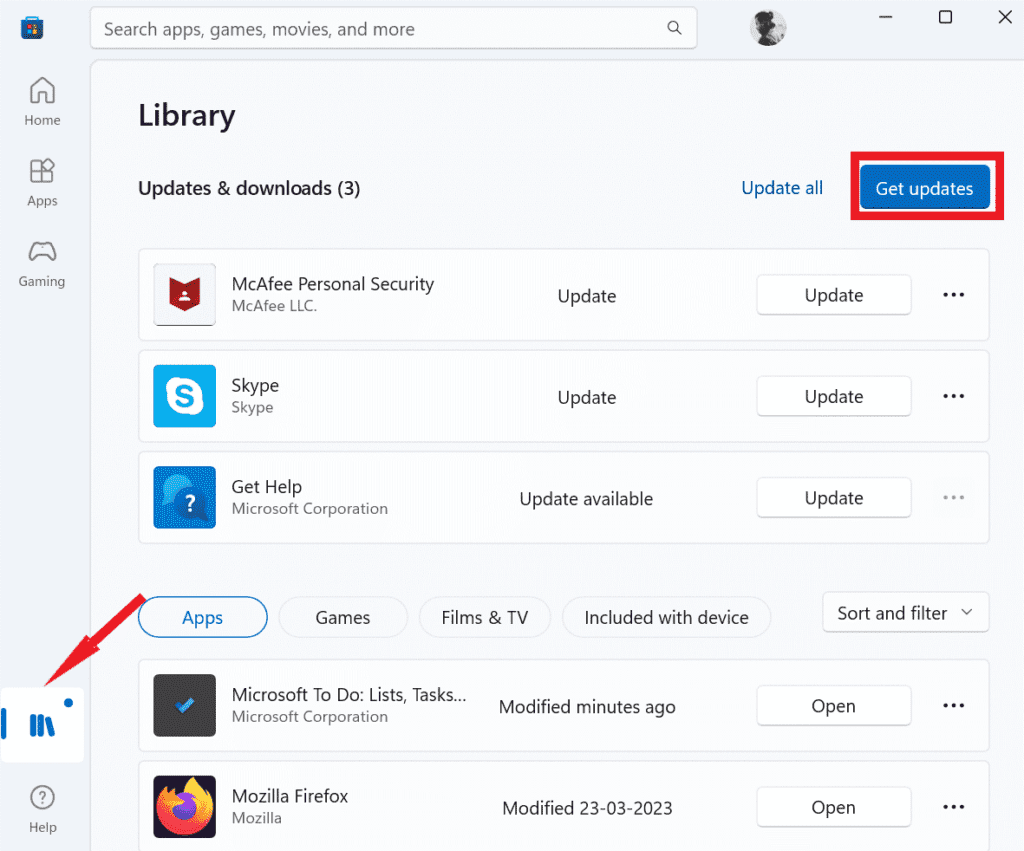Show Included with device items
Viewport: 1024px width, 851px height.
pos(666,617)
